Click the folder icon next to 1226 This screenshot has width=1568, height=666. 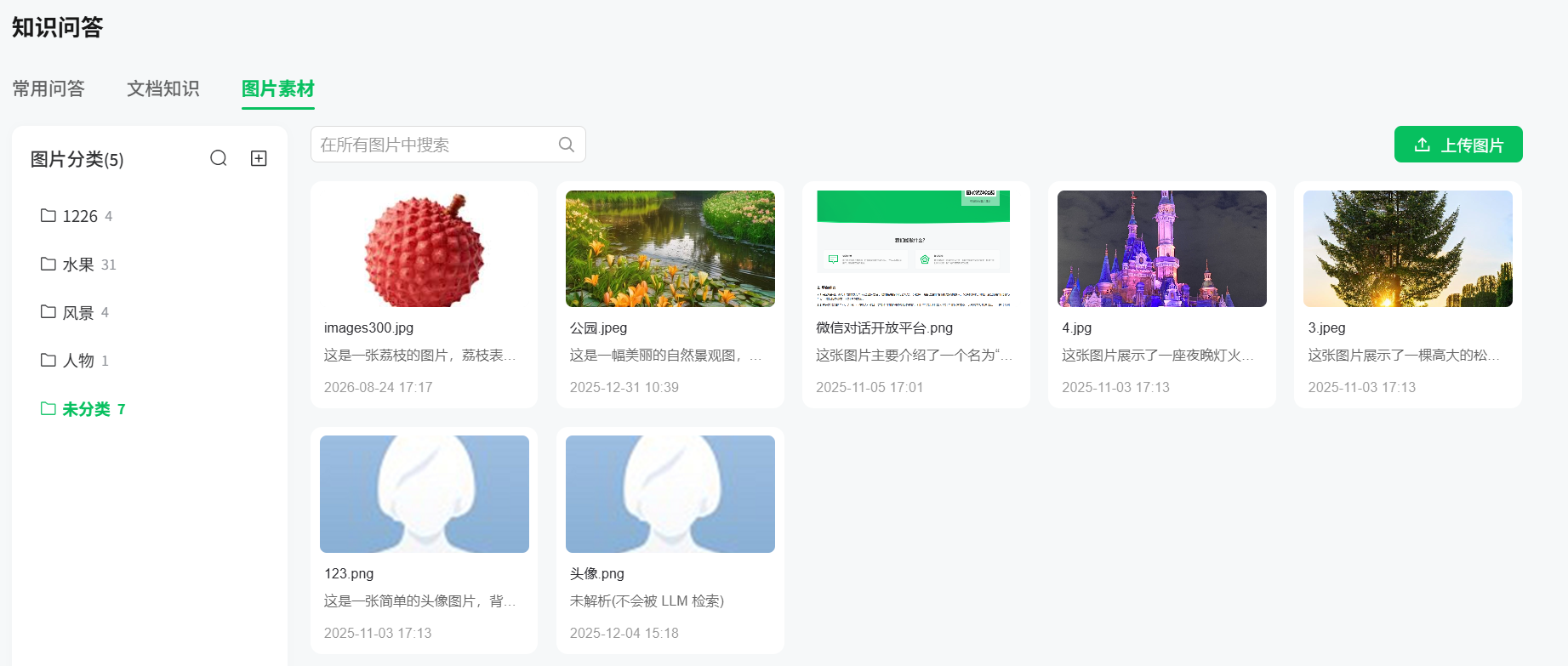[48, 215]
